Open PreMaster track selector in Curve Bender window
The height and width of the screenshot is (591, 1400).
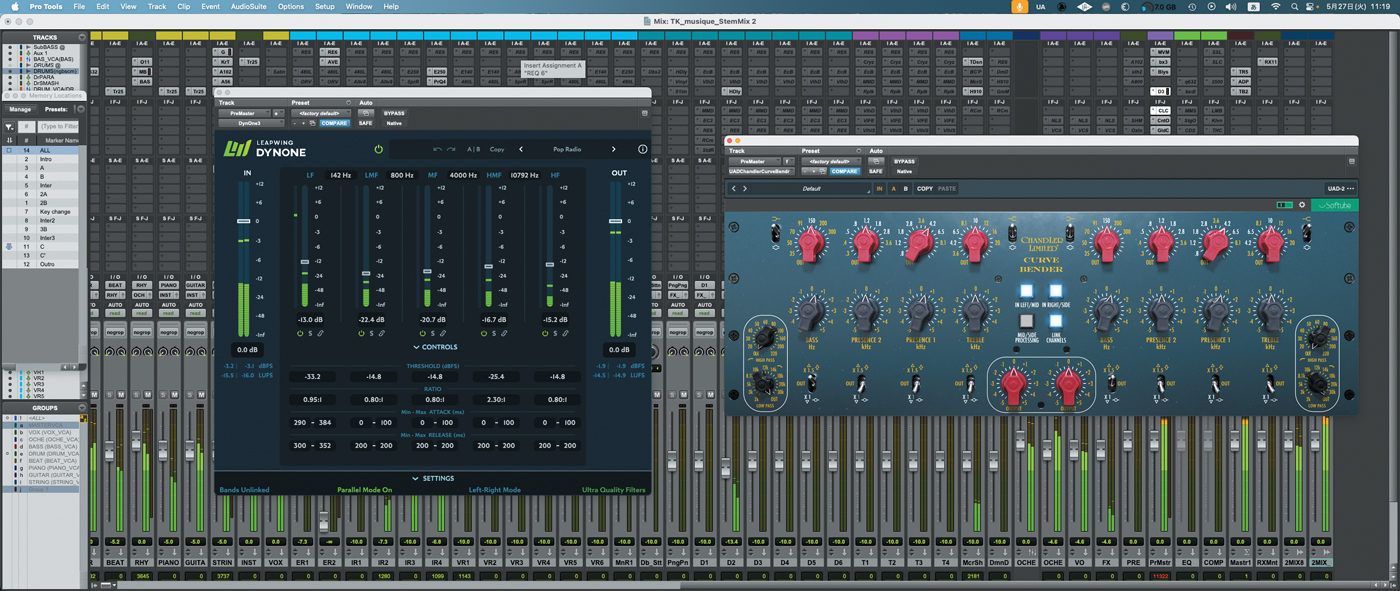click(x=755, y=161)
